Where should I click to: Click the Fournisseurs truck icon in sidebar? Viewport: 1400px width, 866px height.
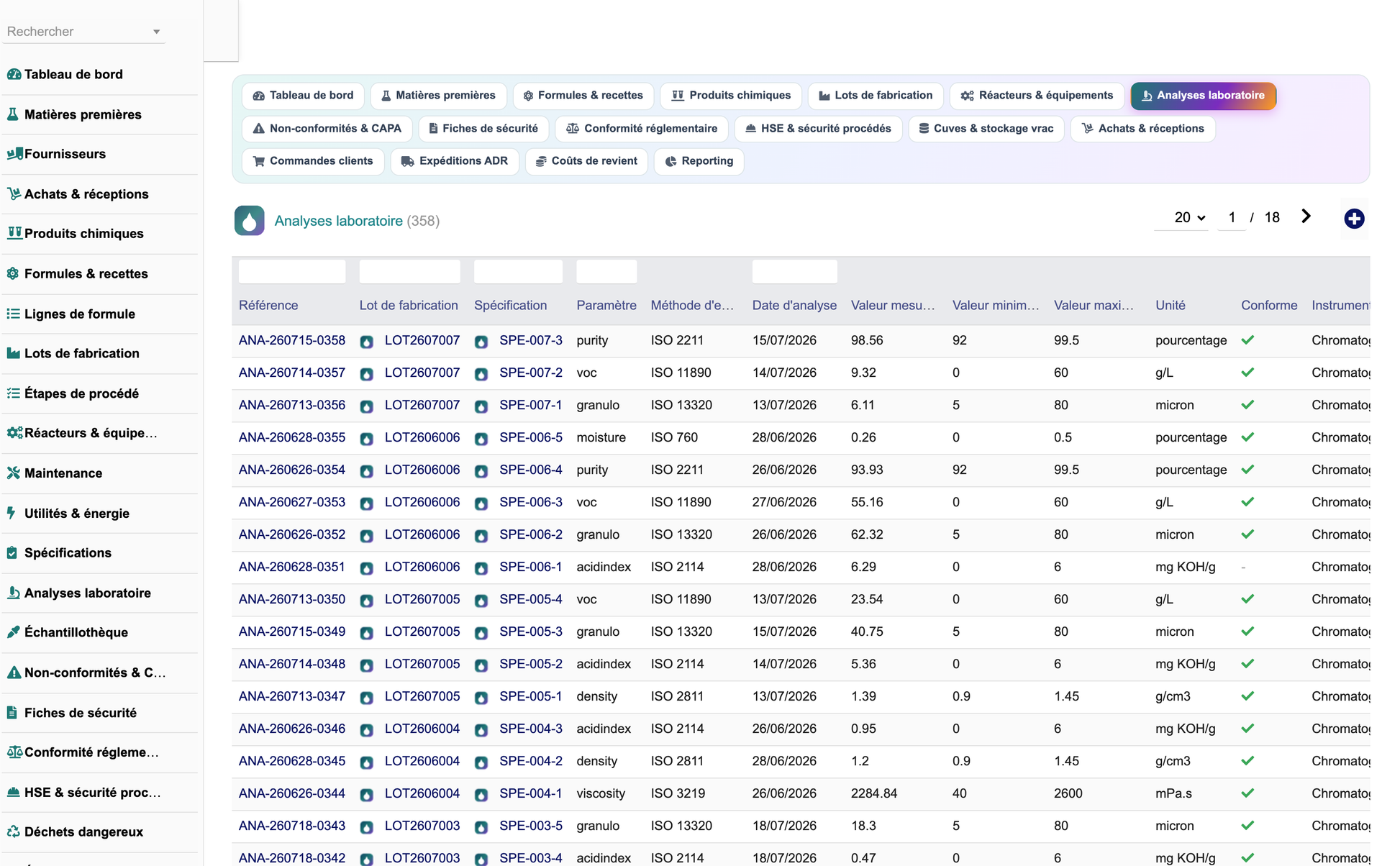point(14,154)
